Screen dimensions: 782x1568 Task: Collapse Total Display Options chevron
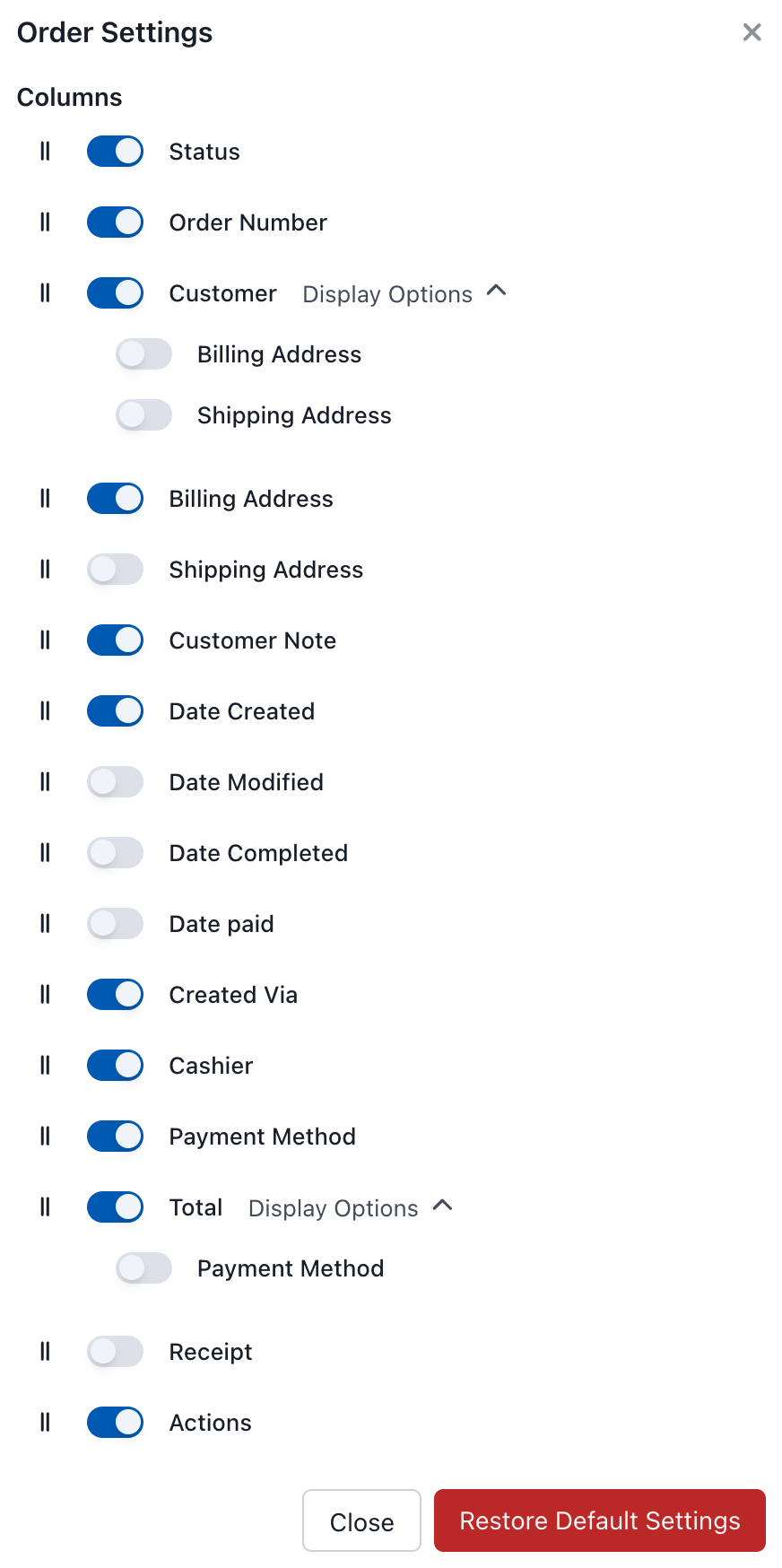[x=442, y=1206]
